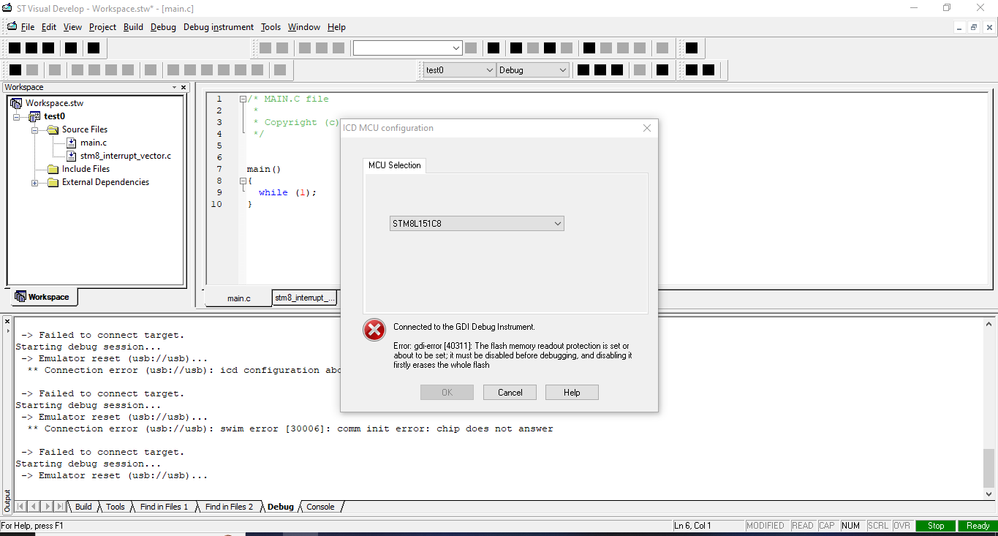The height and width of the screenshot is (536, 998).
Task: Select the Source Files folder
Action: [85, 129]
